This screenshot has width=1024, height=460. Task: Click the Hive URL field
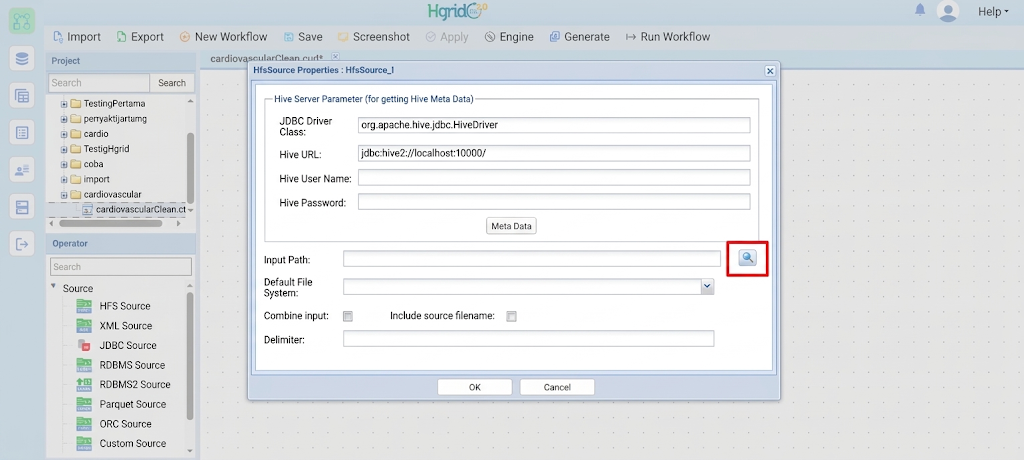[554, 153]
